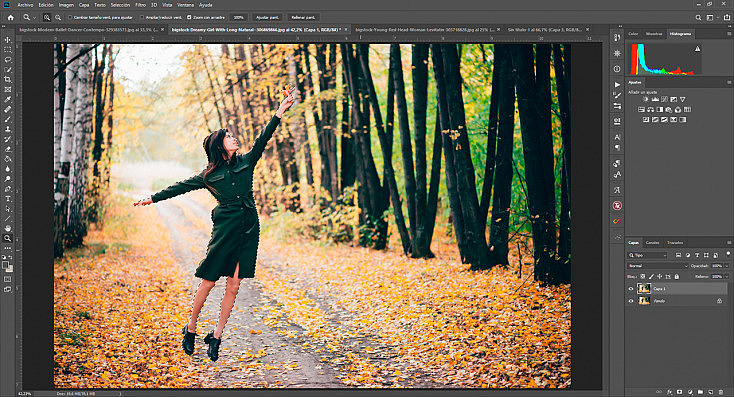Select the Eraser tool
Viewport: 734px width, 397px height.
[x=7, y=149]
